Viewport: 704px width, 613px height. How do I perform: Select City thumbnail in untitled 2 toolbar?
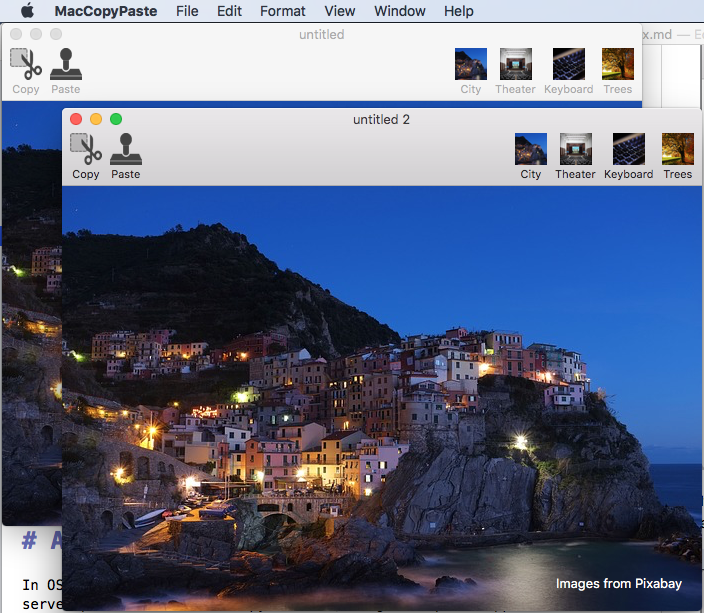click(x=531, y=149)
